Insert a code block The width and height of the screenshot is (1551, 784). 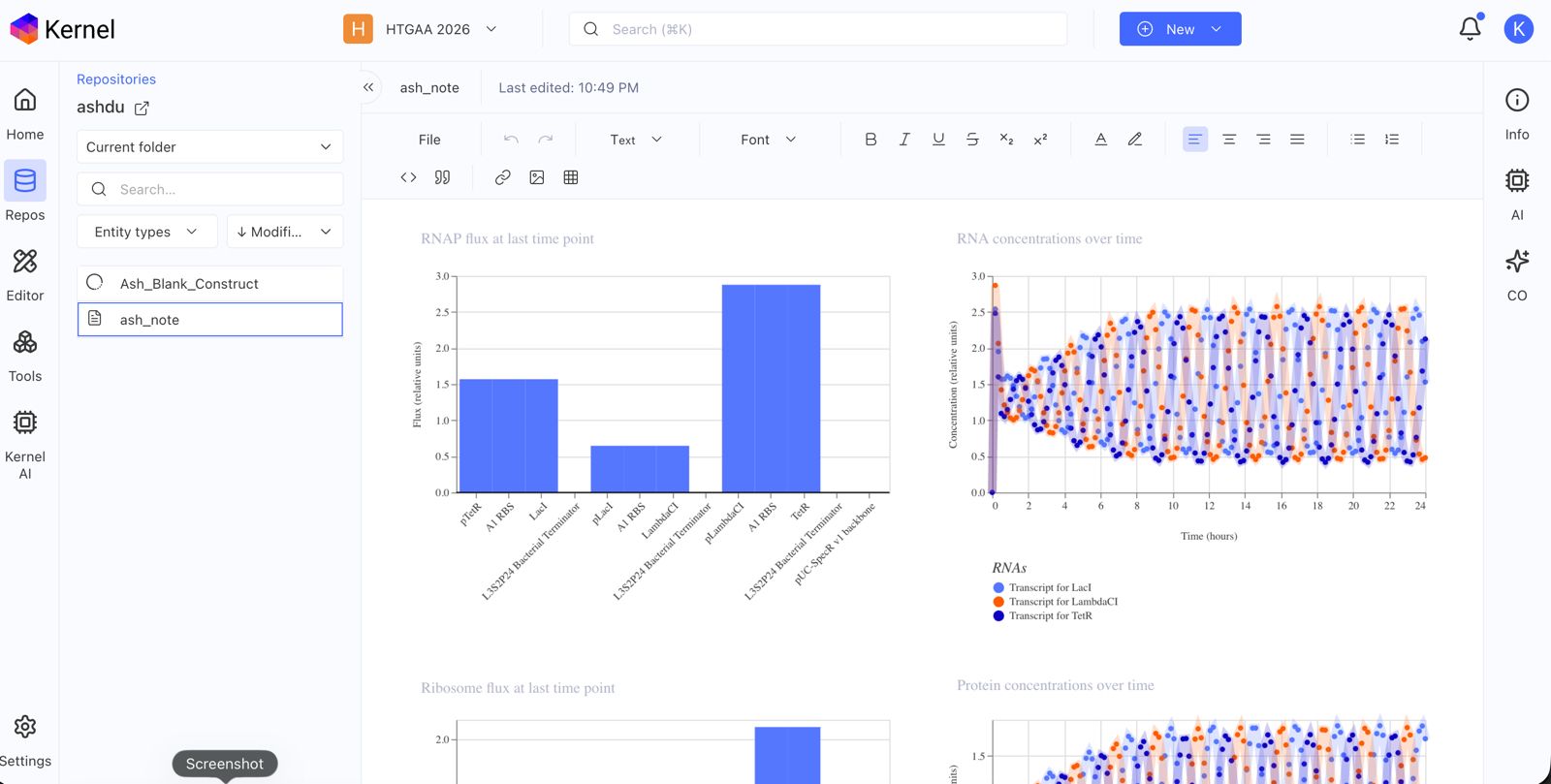pos(408,177)
